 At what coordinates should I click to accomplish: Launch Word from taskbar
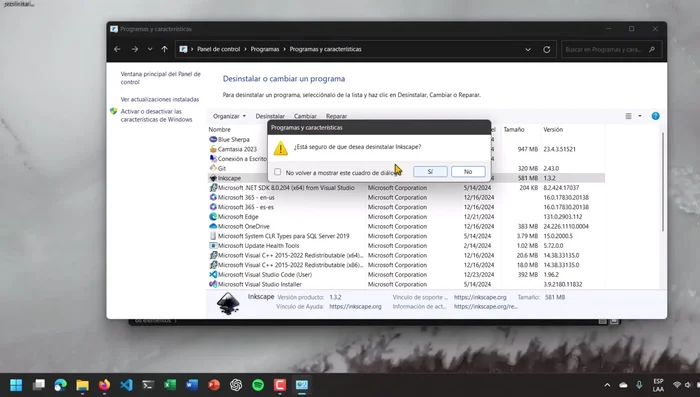(x=192, y=385)
